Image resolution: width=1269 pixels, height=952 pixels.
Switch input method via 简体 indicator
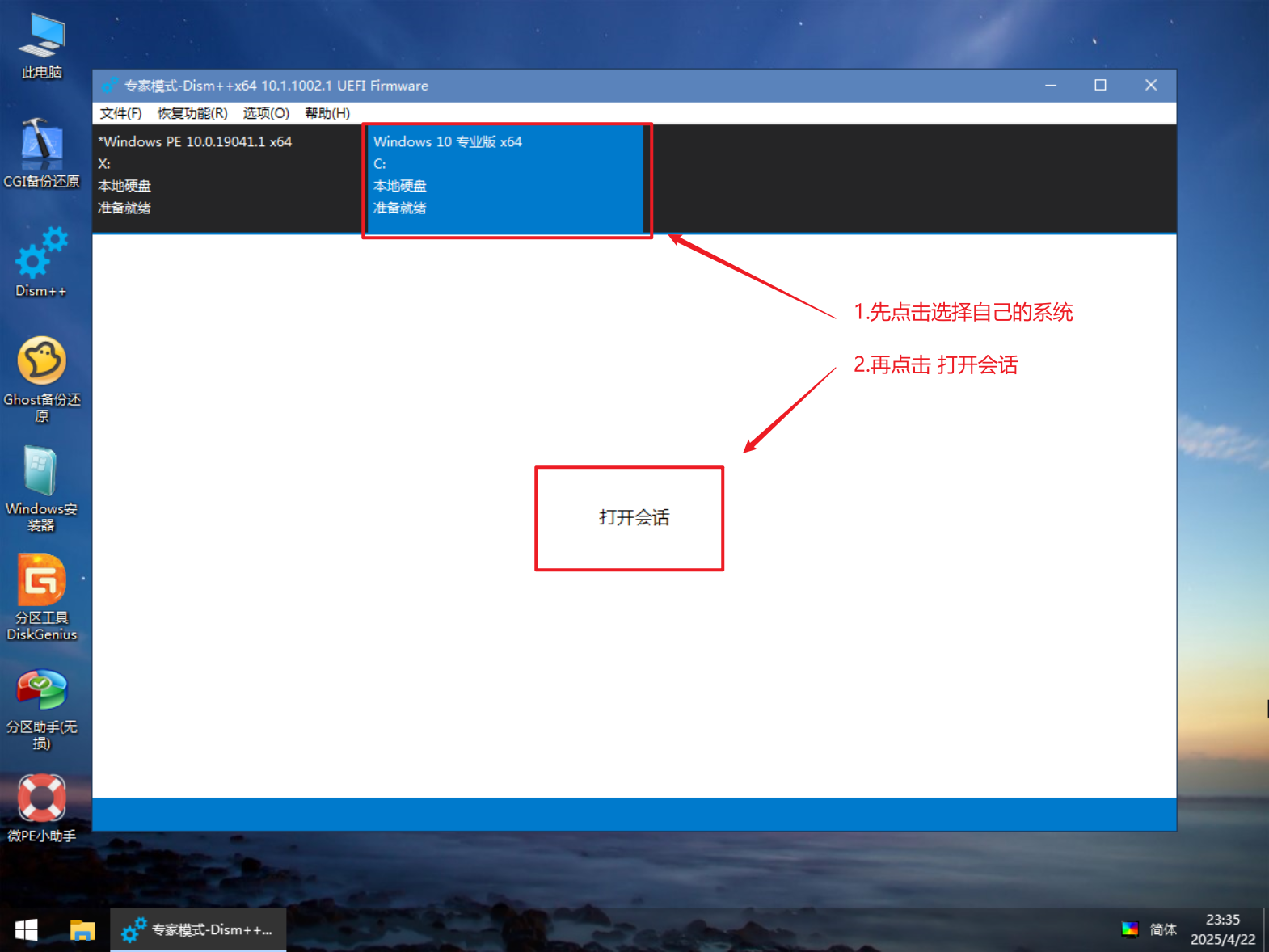click(1163, 929)
